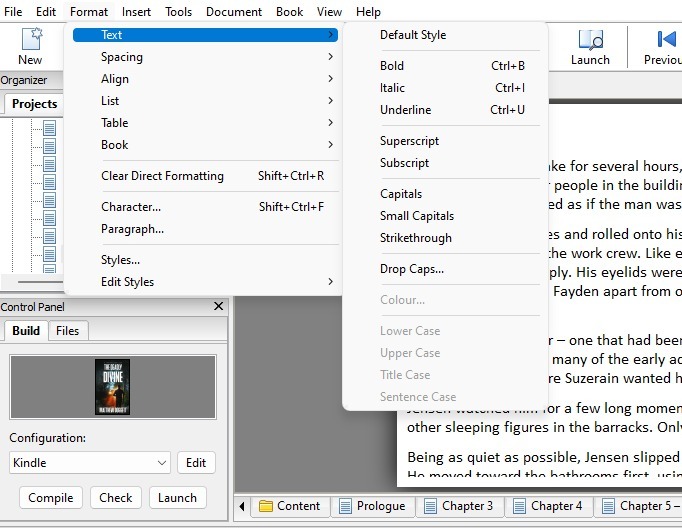Click the tab strip left-scroll arrow
Viewport: 682px width, 528px height.
[242, 506]
